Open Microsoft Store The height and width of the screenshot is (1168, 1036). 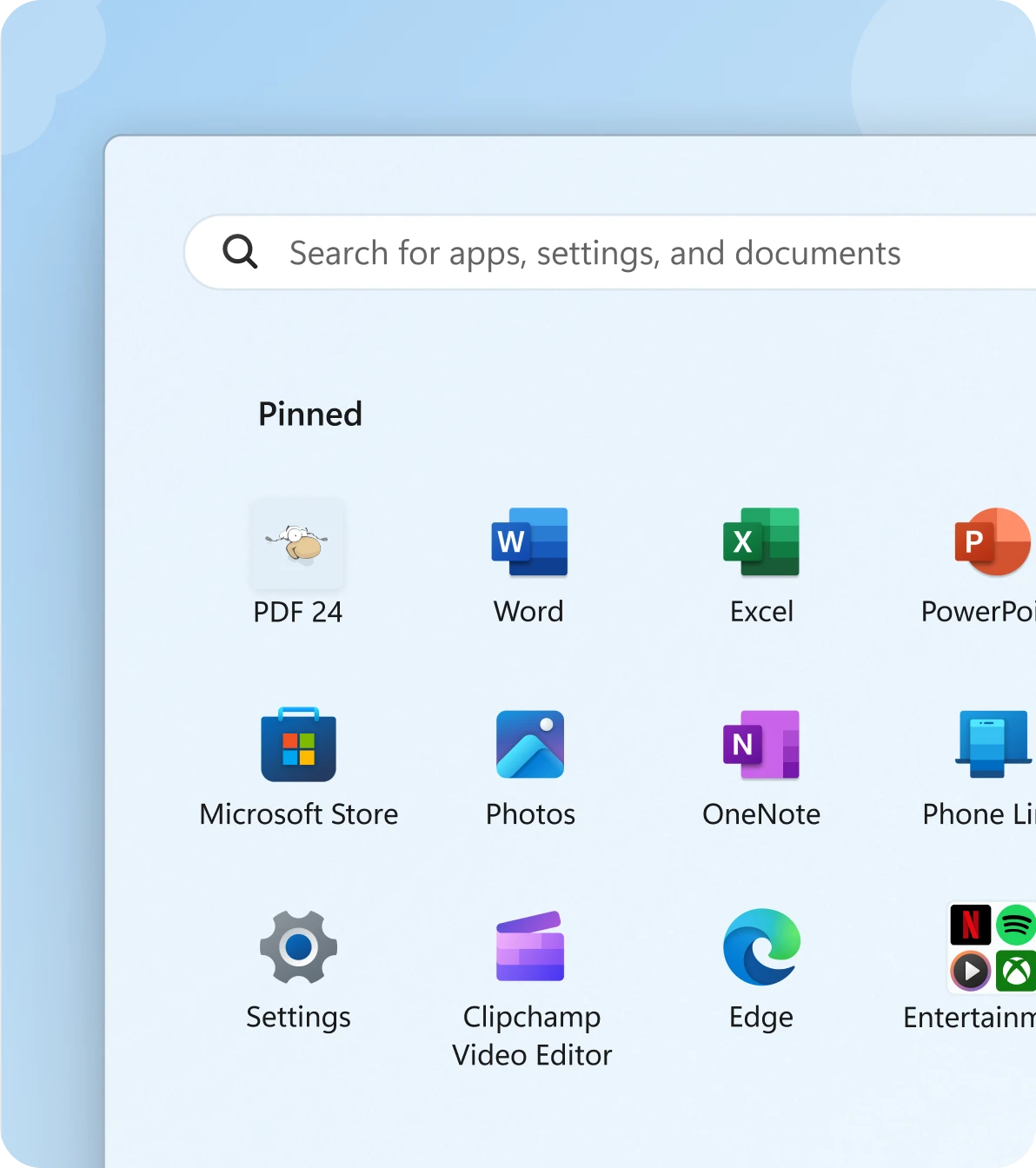298,746
